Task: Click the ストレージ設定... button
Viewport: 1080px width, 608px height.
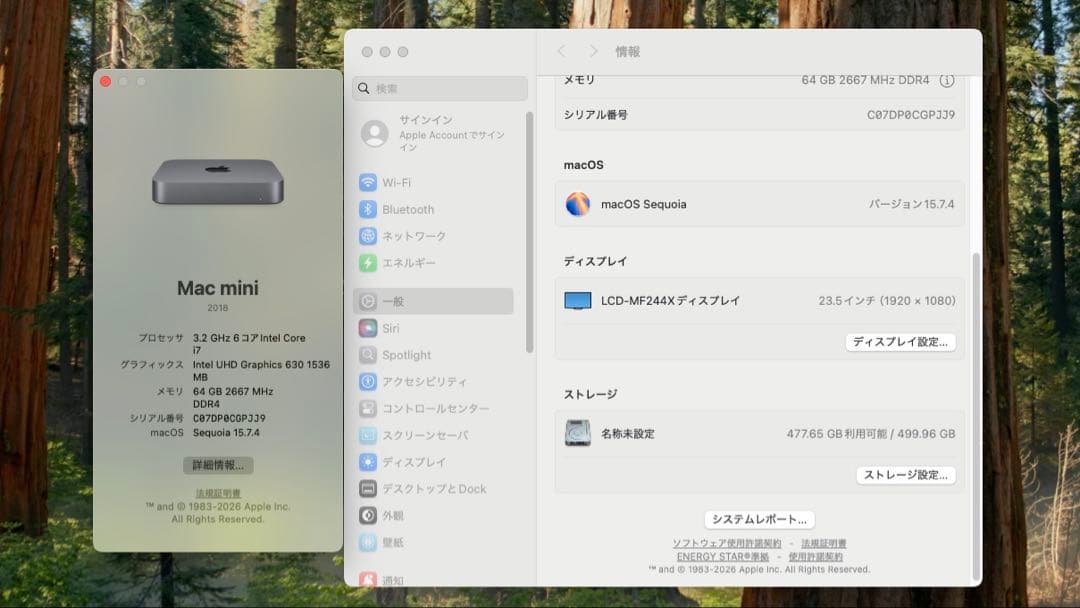Action: pos(906,475)
